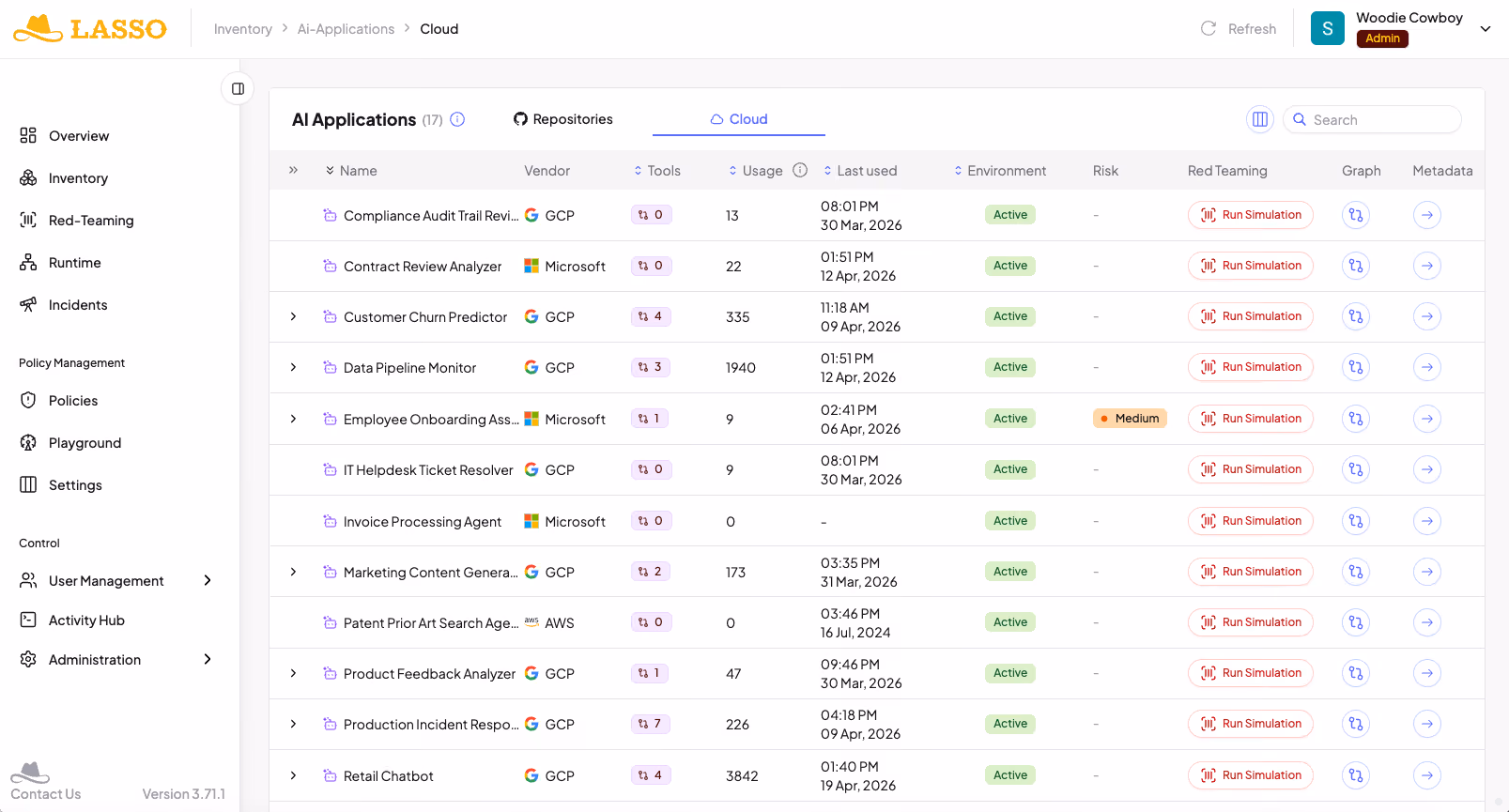1509x812 pixels.
Task: Run Simulation for Retail Chatbot
Action: pos(1250,775)
